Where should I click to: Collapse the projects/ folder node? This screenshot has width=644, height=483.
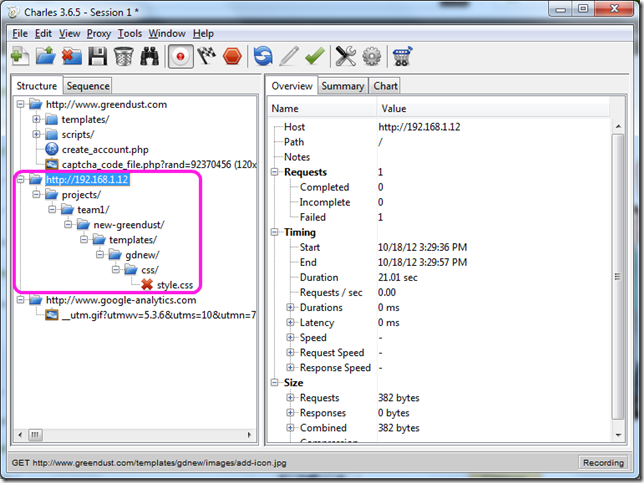(36, 194)
